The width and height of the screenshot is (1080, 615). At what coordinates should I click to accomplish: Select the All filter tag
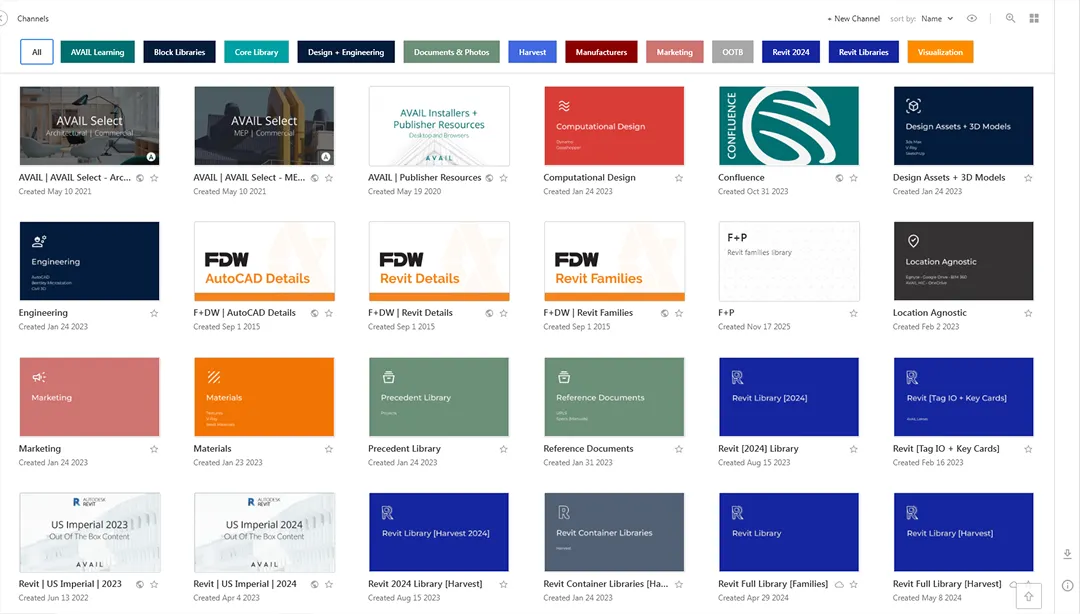point(37,52)
